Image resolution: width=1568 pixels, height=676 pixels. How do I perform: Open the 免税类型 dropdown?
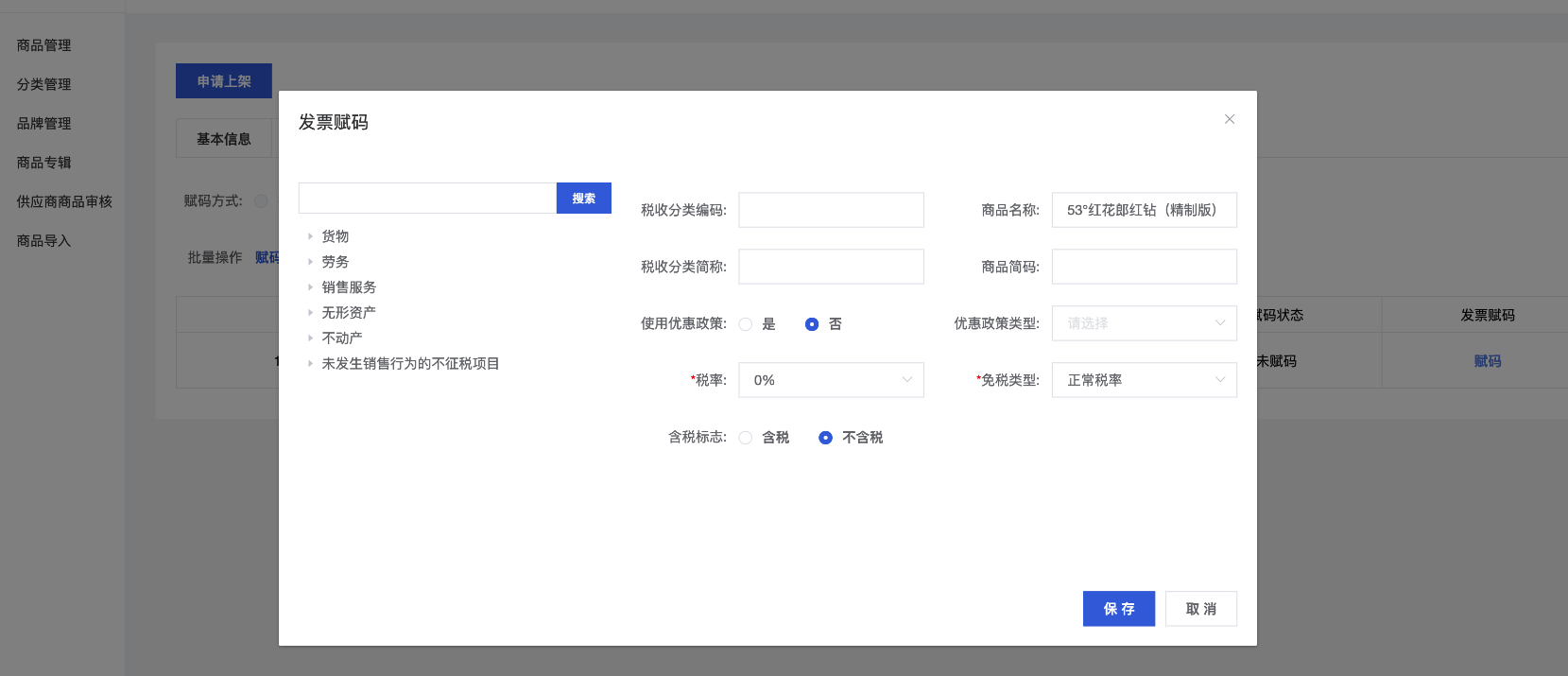[1144, 380]
